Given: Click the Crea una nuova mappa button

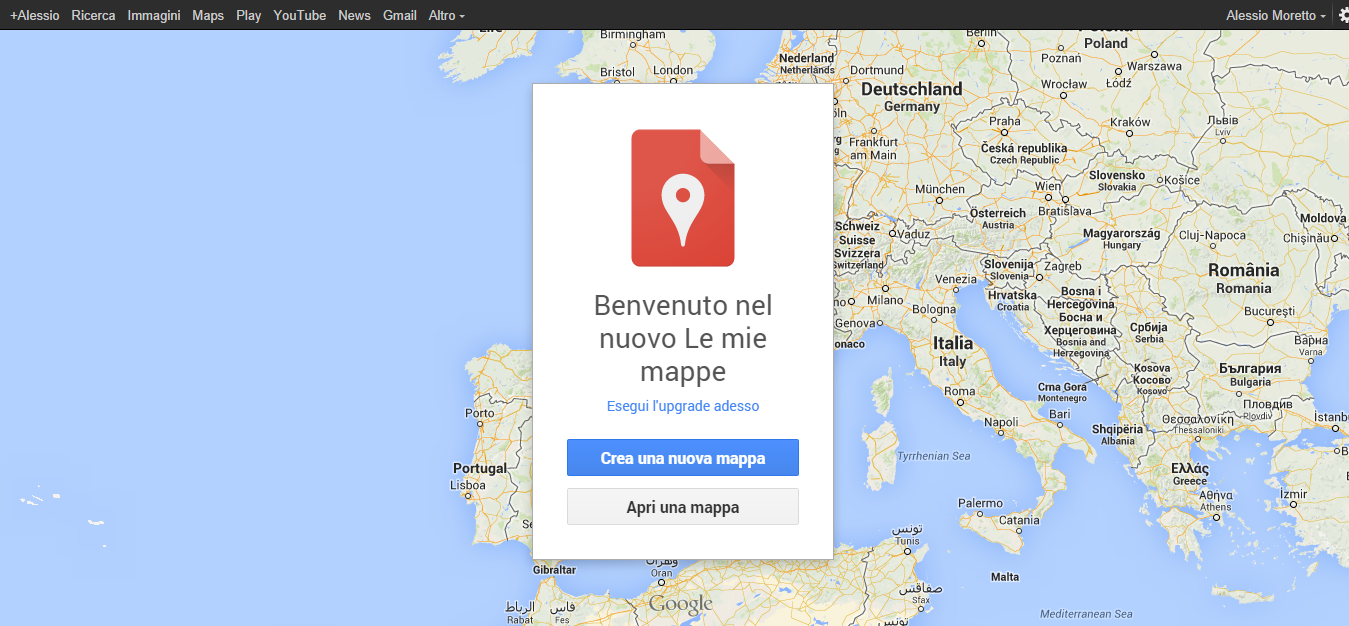Looking at the screenshot, I should coord(683,458).
